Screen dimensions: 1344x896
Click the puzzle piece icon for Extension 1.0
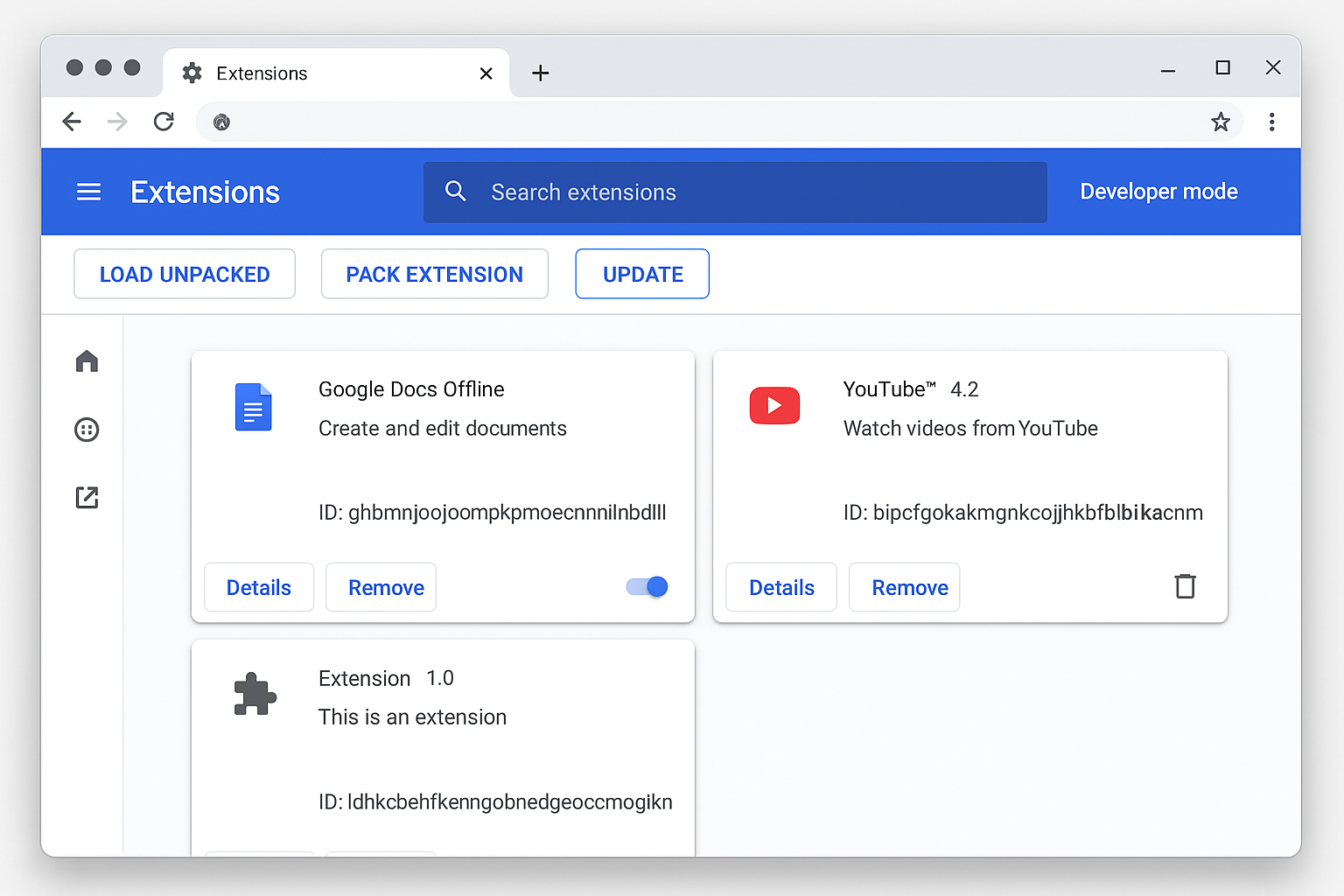[255, 696]
